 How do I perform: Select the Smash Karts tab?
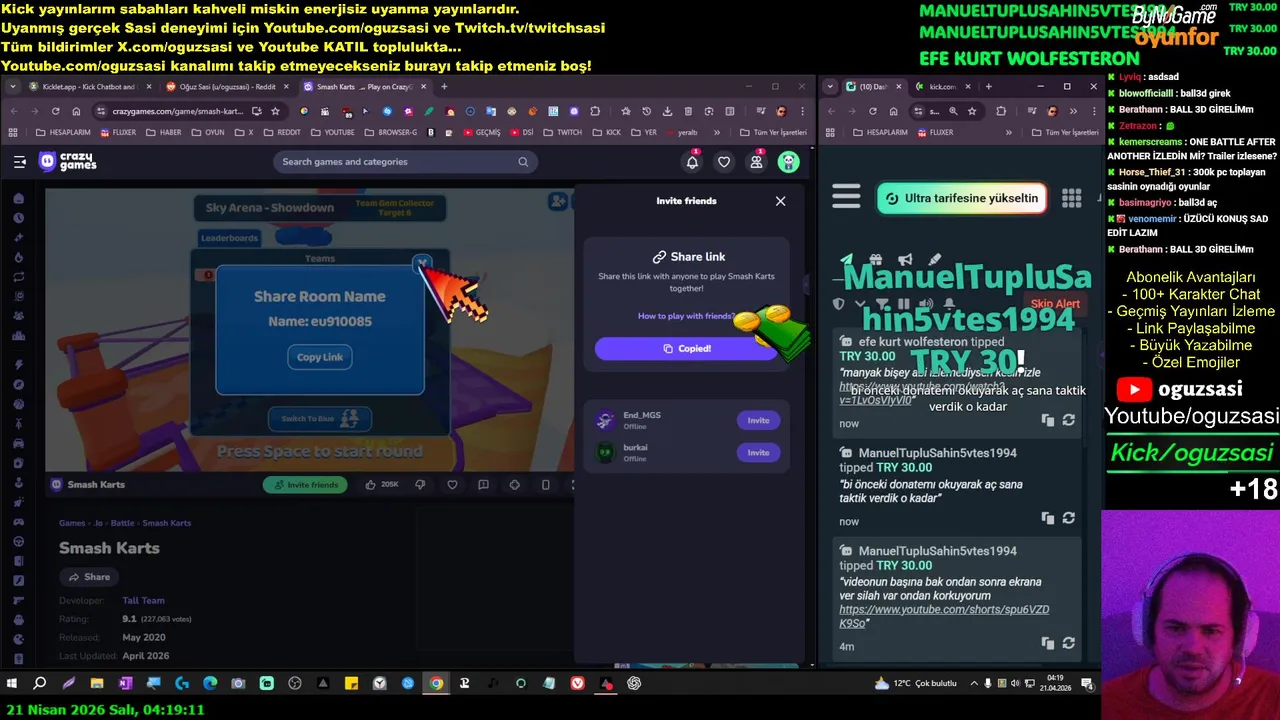coord(365,87)
